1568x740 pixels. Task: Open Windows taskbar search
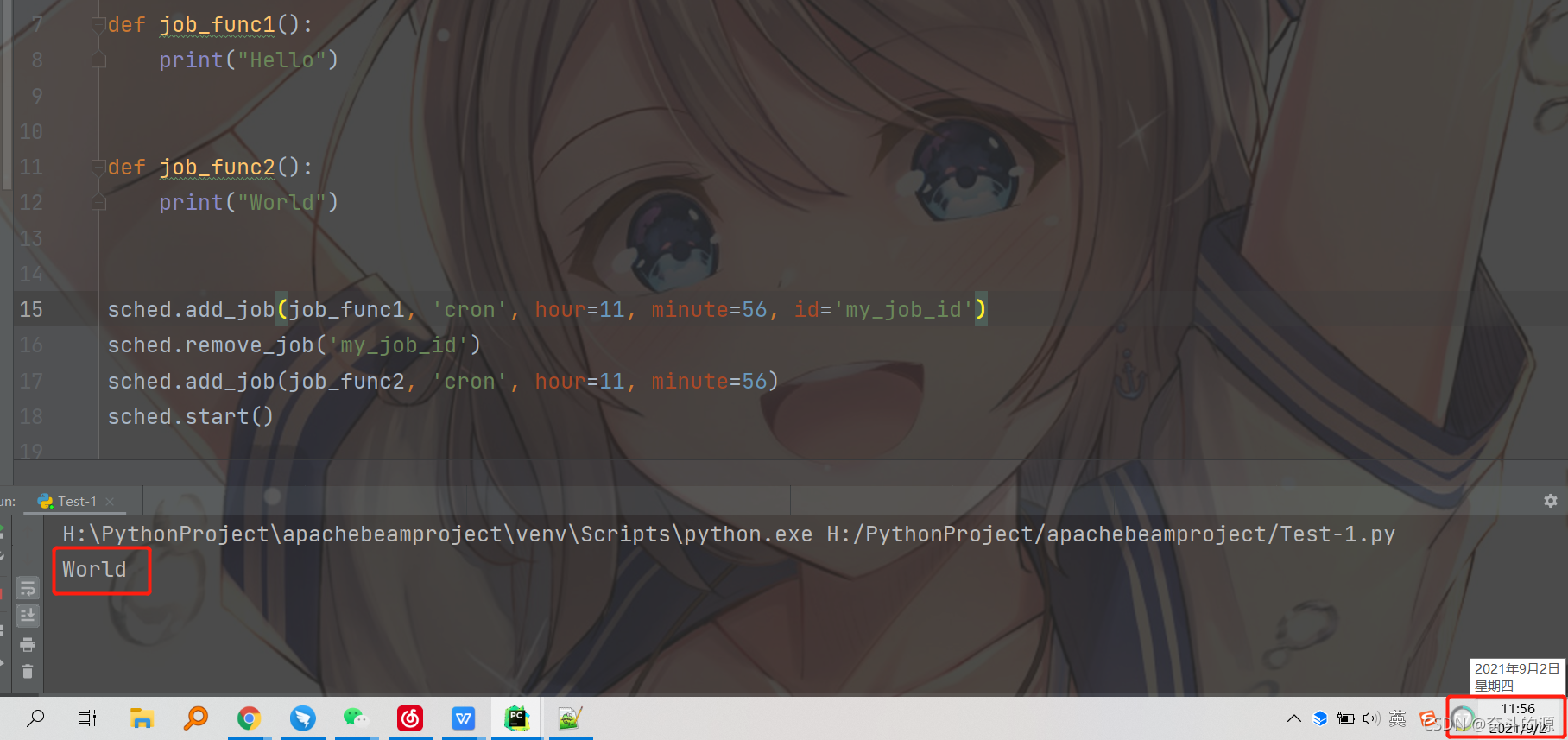(35, 718)
